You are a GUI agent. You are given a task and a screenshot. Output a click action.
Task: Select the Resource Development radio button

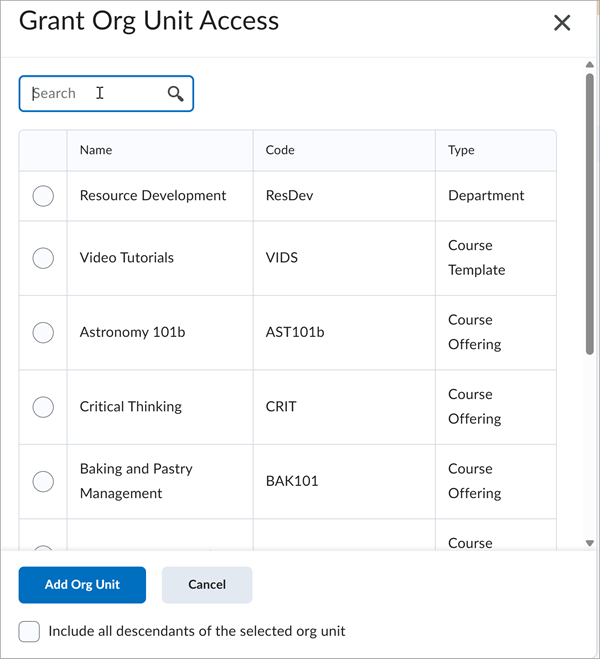point(43,196)
